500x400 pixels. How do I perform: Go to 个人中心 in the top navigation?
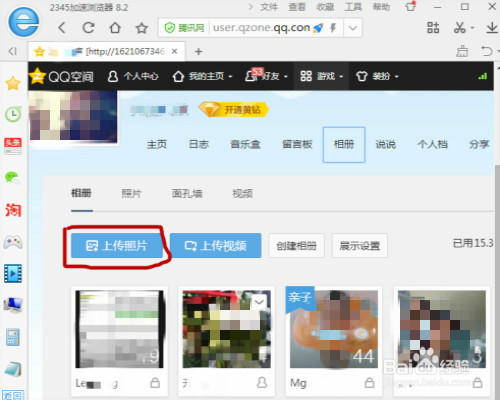(x=133, y=76)
